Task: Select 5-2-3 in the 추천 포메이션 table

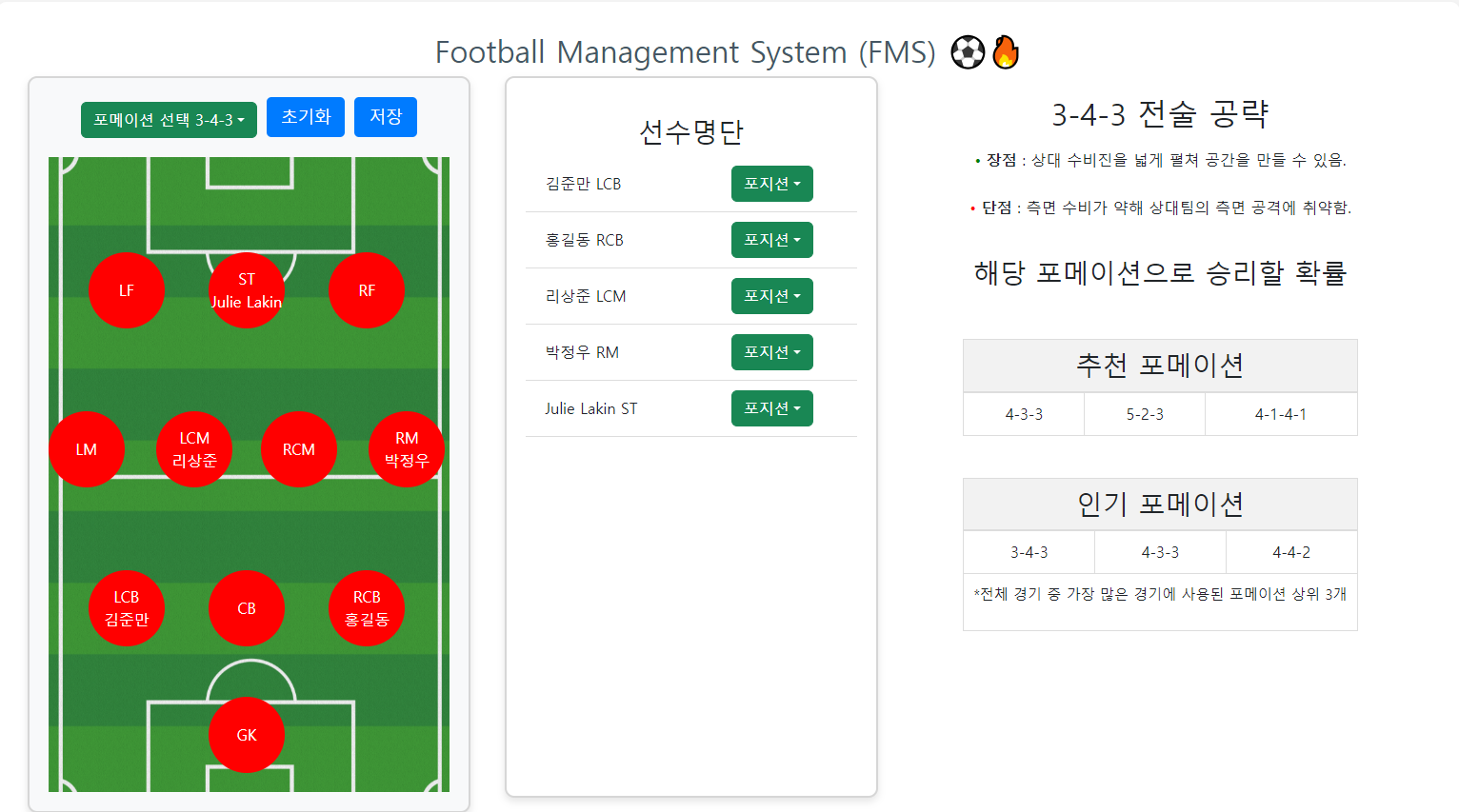Action: click(1144, 413)
